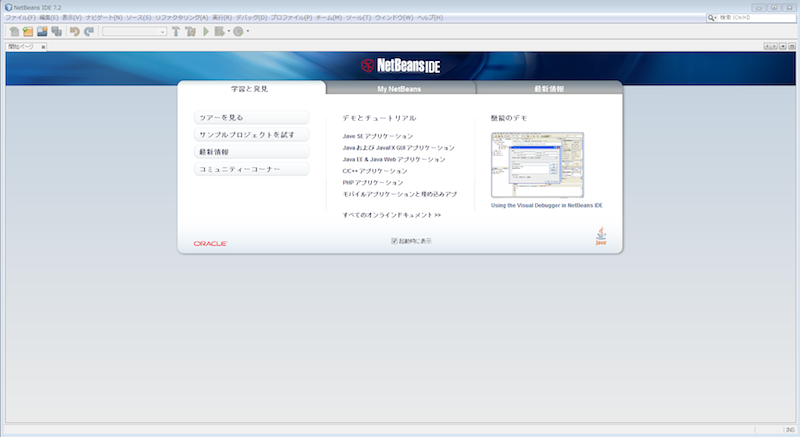Click the green Run Project icon

(x=206, y=32)
